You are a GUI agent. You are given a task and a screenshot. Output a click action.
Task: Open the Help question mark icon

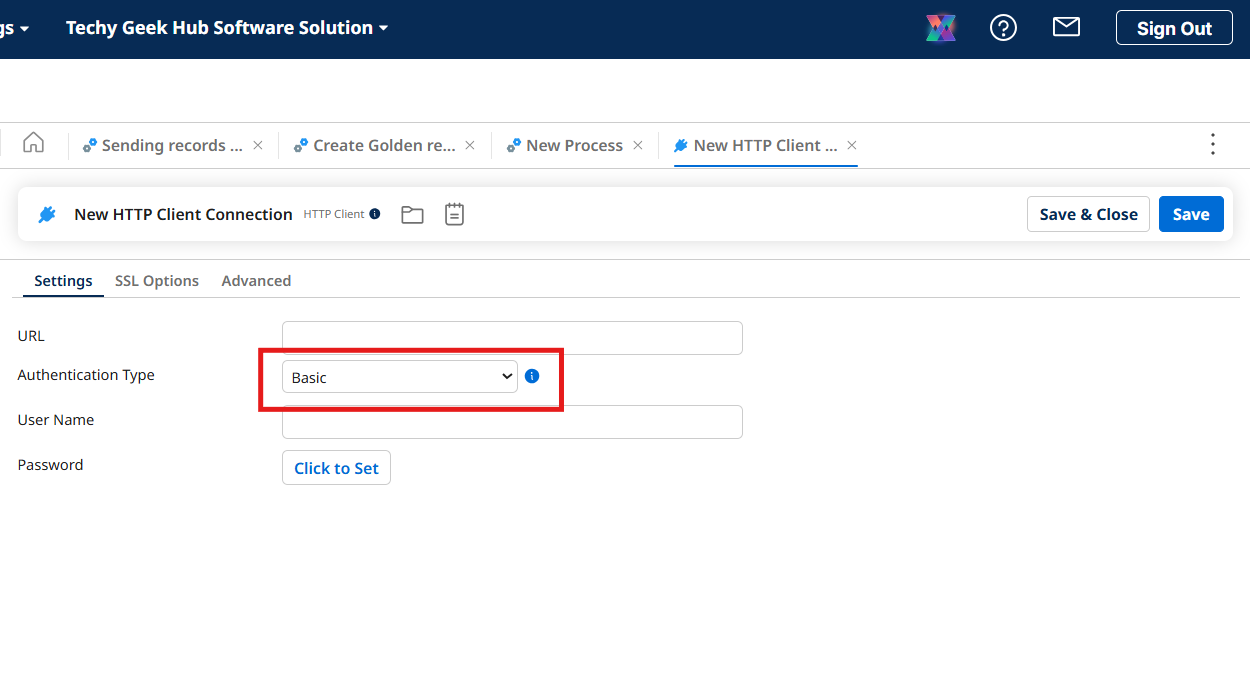pyautogui.click(x=1003, y=28)
